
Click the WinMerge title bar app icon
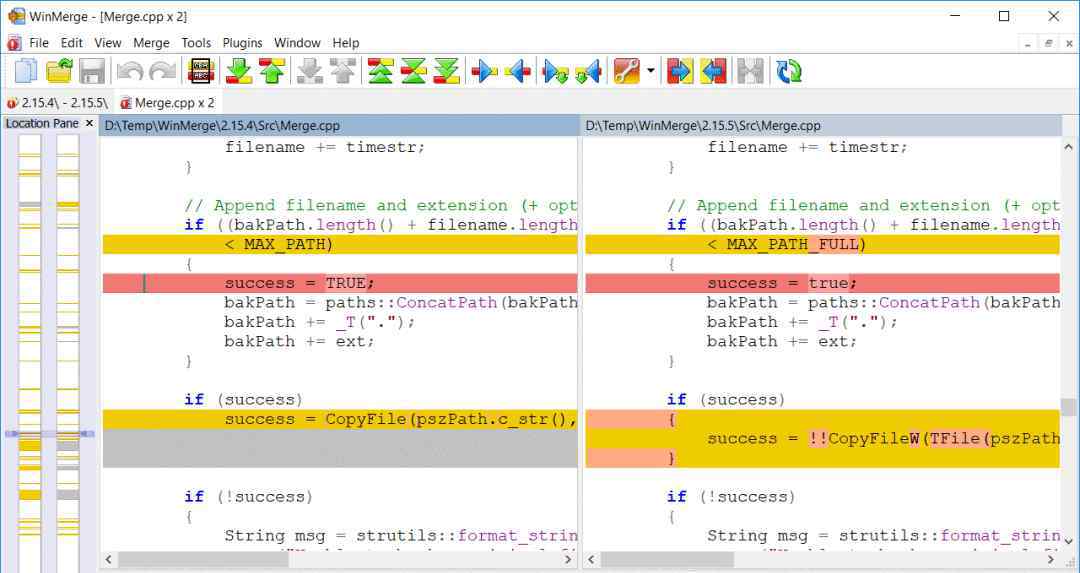click(17, 16)
